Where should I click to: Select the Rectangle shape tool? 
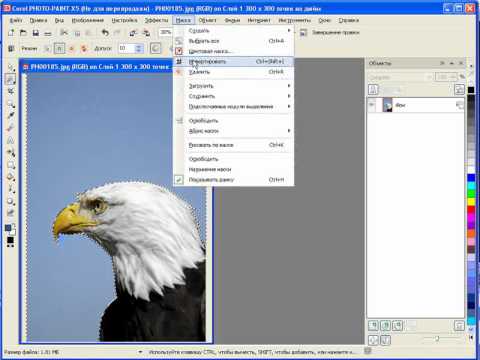click(x=11, y=165)
